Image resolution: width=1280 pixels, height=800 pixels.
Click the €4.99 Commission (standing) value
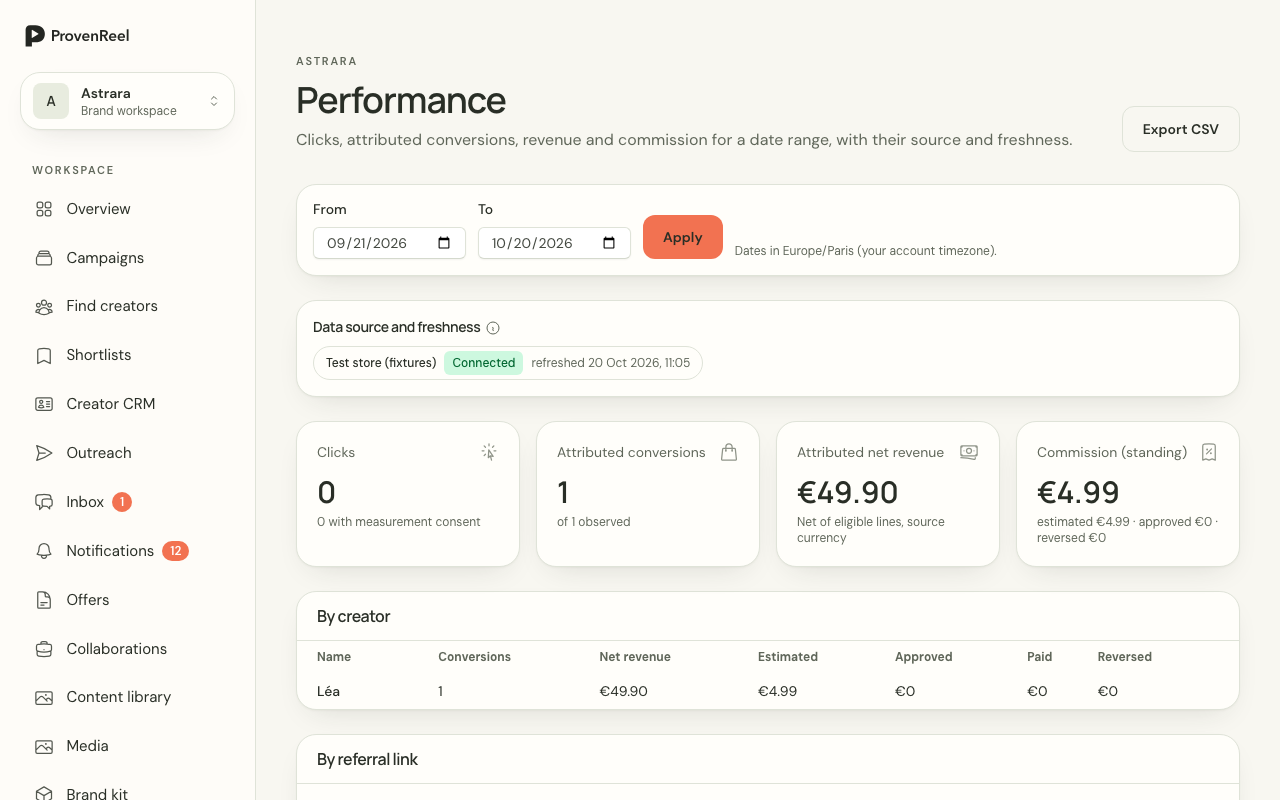[1078, 492]
